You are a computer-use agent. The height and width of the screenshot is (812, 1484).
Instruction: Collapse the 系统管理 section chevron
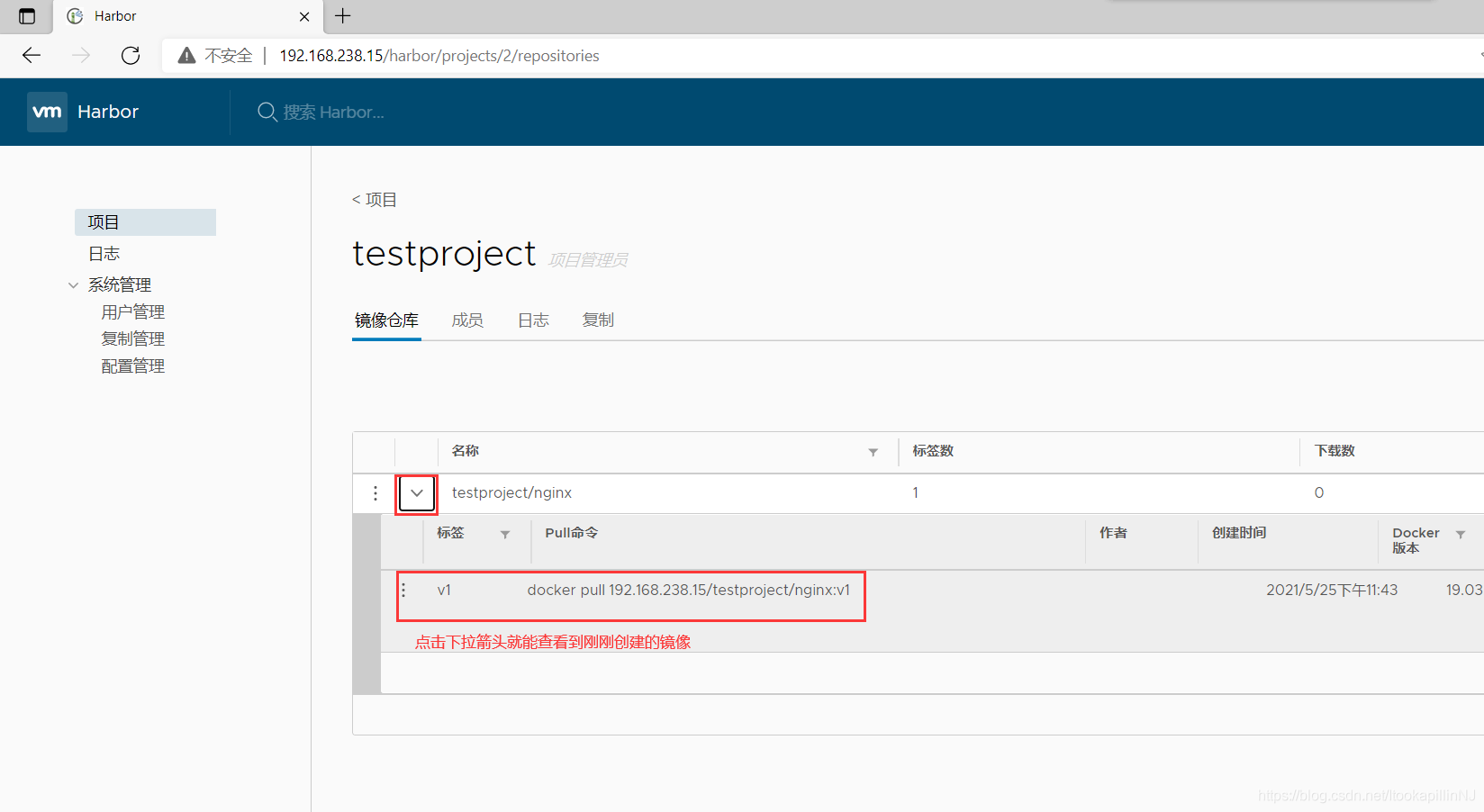click(73, 285)
